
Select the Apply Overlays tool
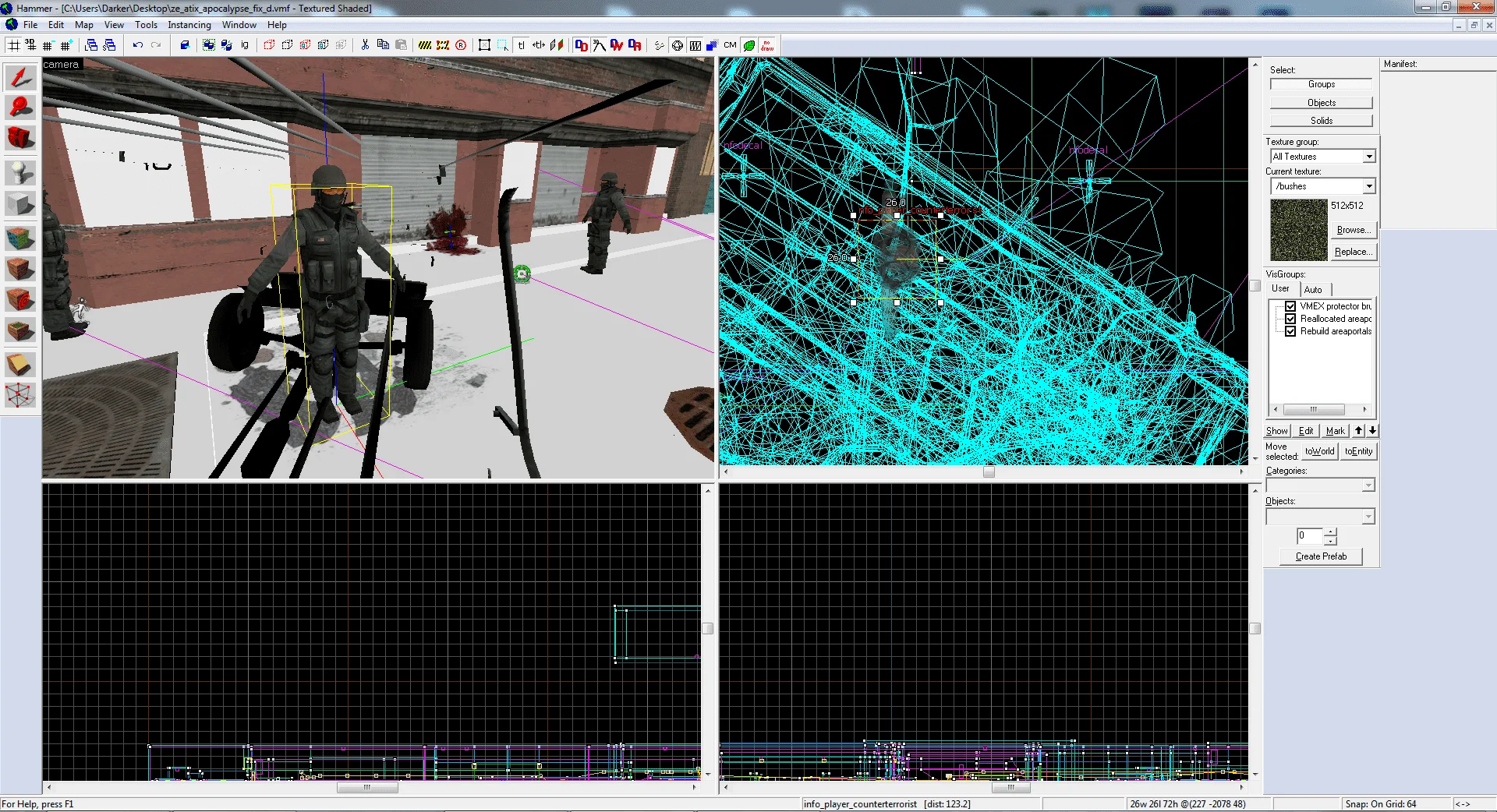20,330
